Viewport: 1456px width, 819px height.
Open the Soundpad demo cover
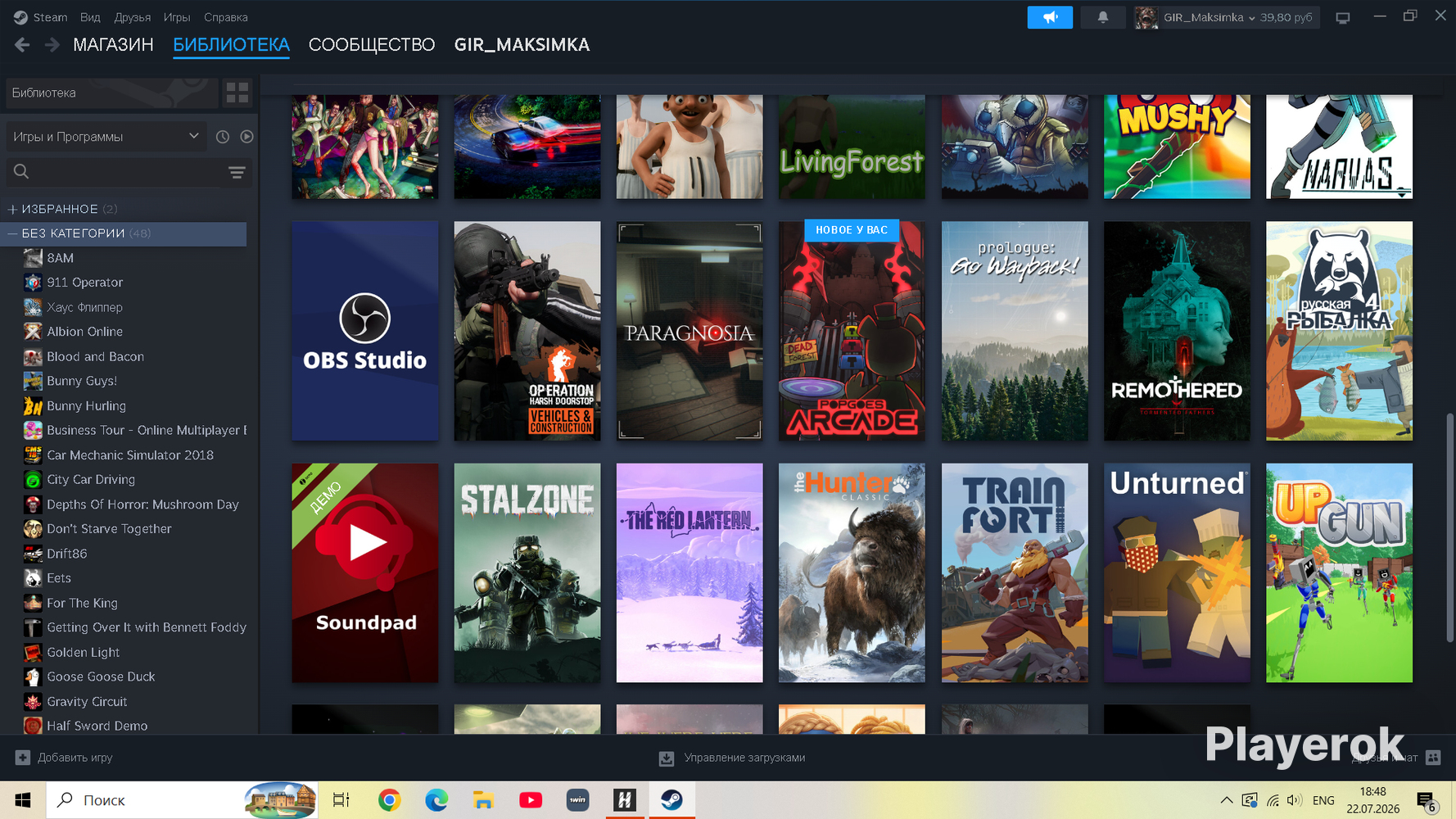coord(365,573)
